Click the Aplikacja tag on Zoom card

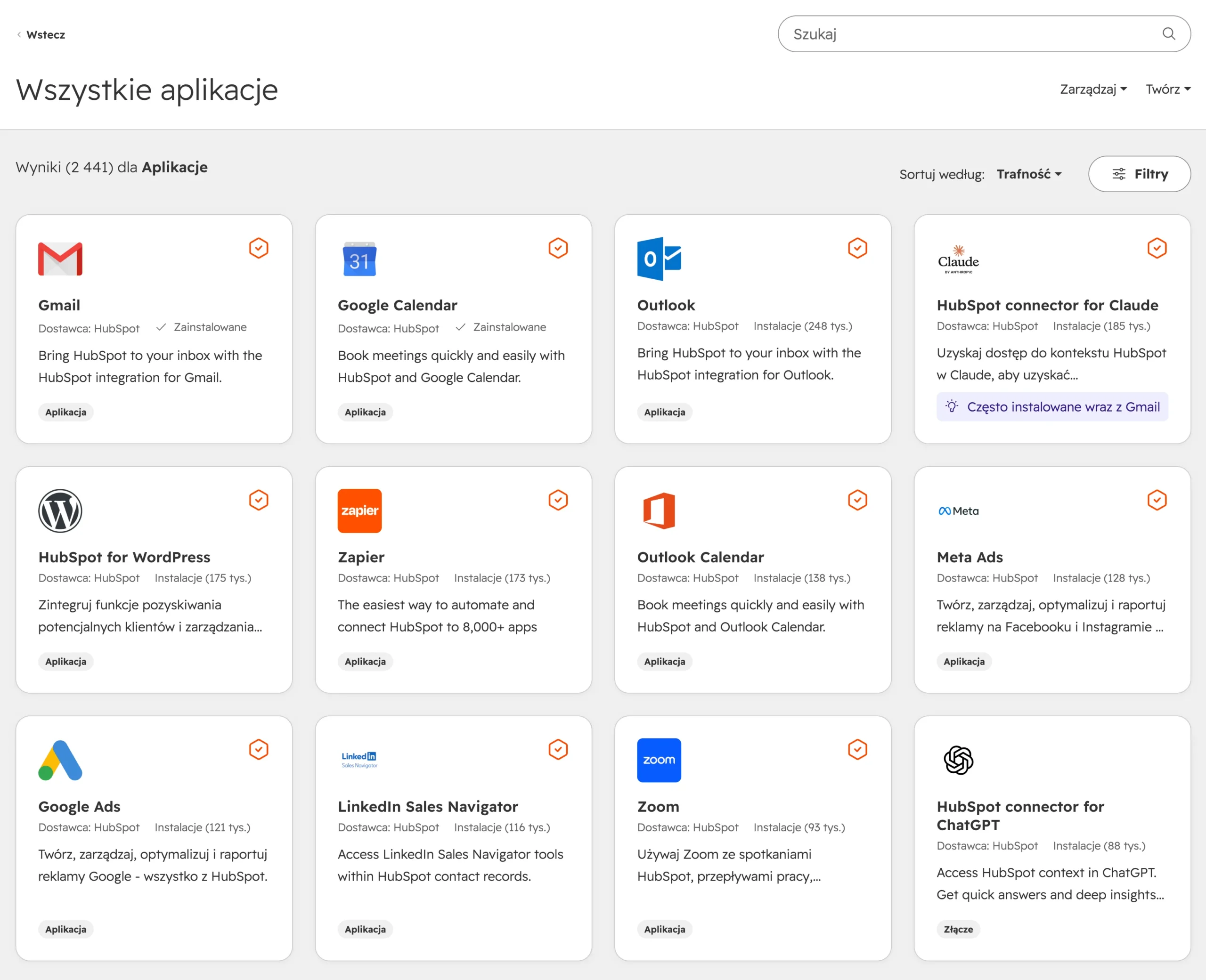click(x=665, y=929)
